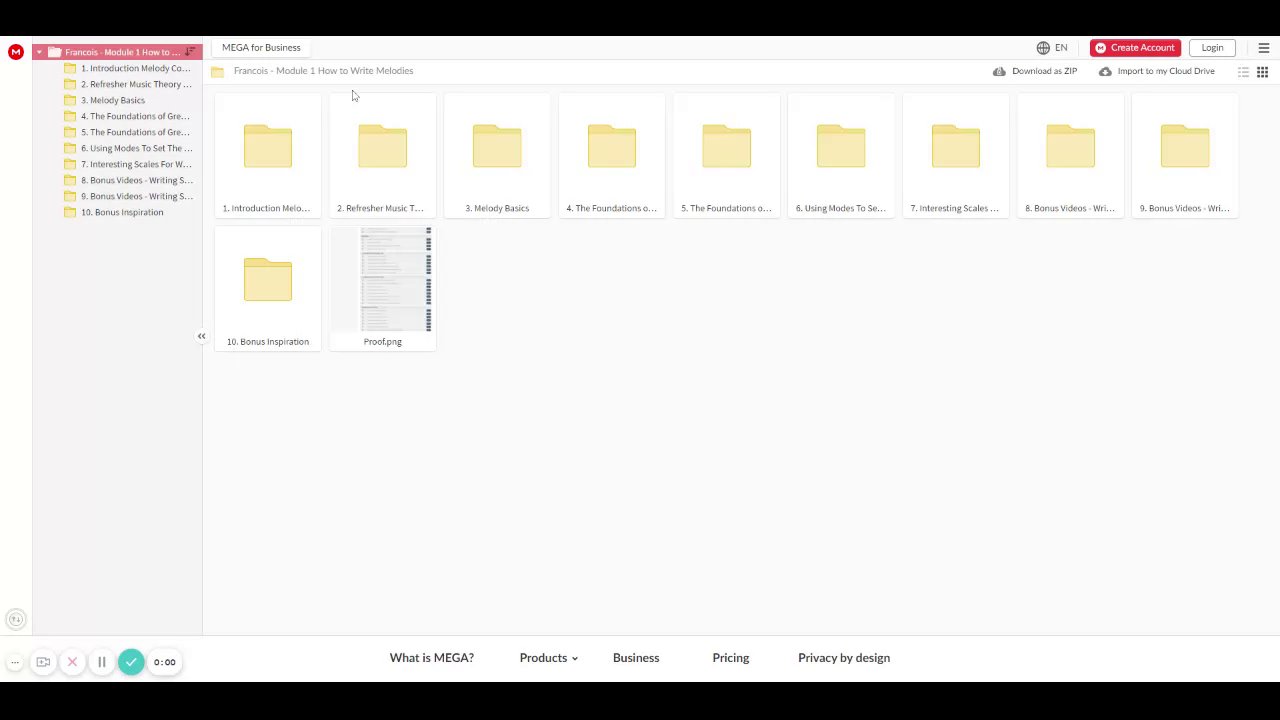Open '10. Bonus Inspiration' in sidebar tree

(121, 212)
